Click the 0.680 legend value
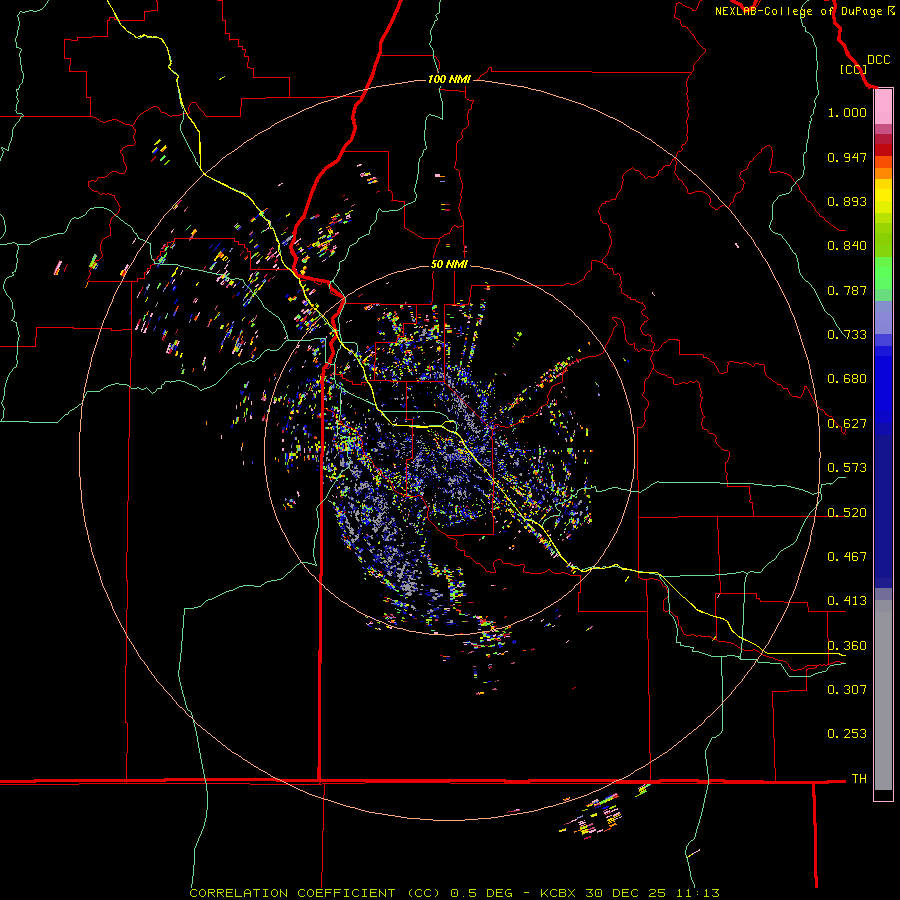Image resolution: width=900 pixels, height=900 pixels. pyautogui.click(x=847, y=379)
